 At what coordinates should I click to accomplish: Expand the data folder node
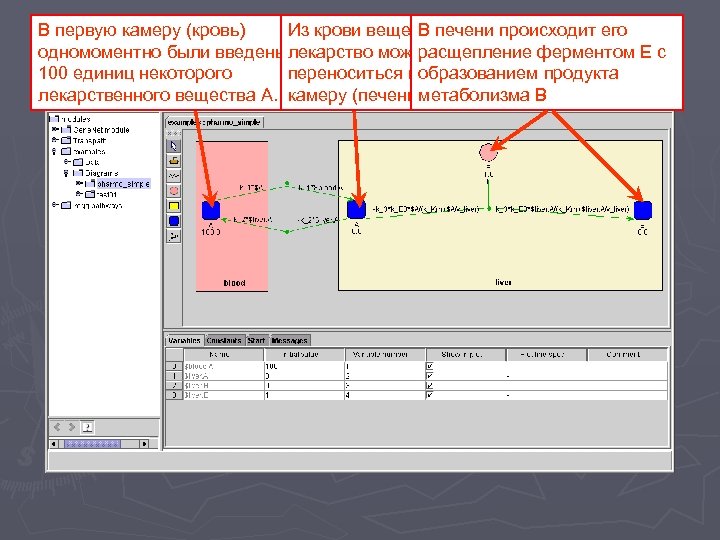tap(68, 162)
